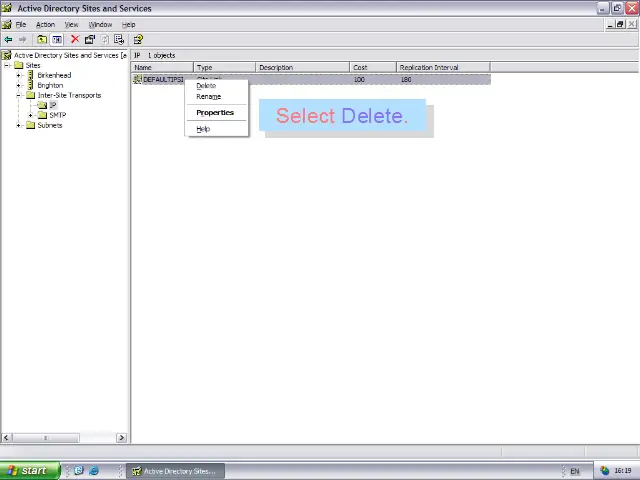Select the Inter-Site Transports tree item
The image size is (640, 480).
click(69, 95)
